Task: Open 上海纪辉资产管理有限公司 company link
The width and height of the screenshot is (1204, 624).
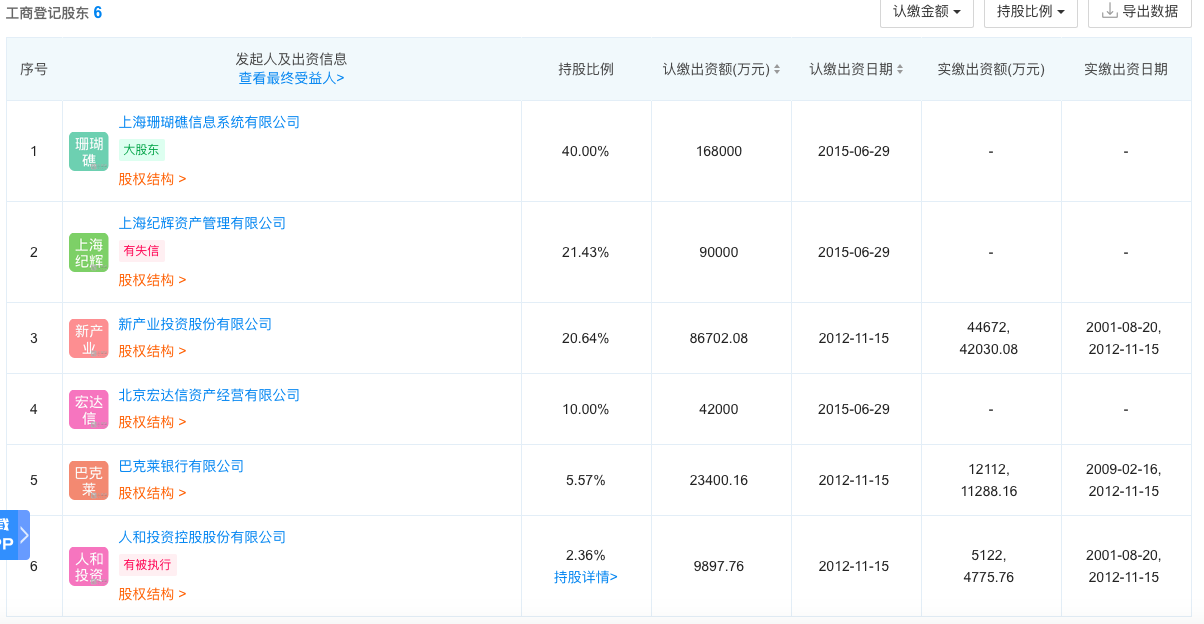Action: tap(202, 223)
